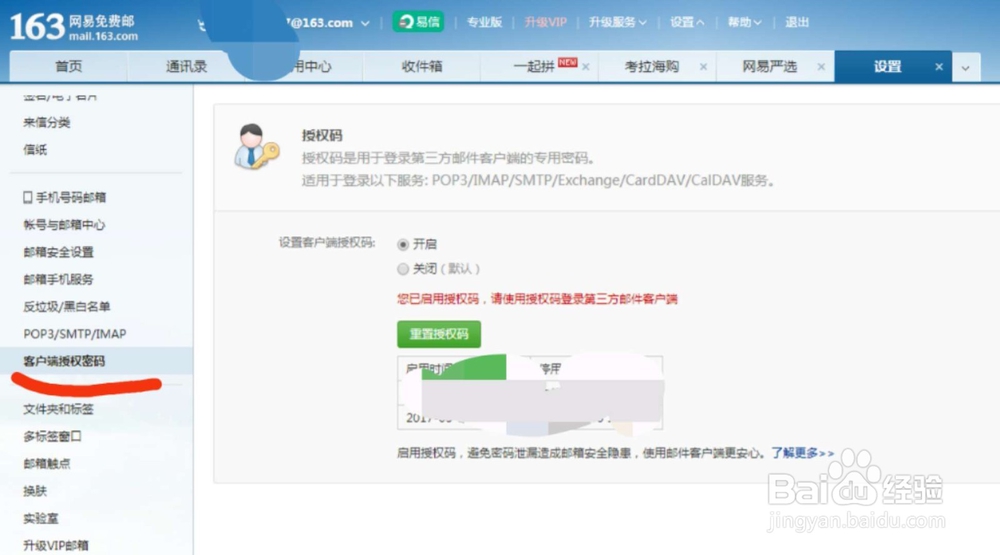Close the 网易严选 tab

pos(821,67)
